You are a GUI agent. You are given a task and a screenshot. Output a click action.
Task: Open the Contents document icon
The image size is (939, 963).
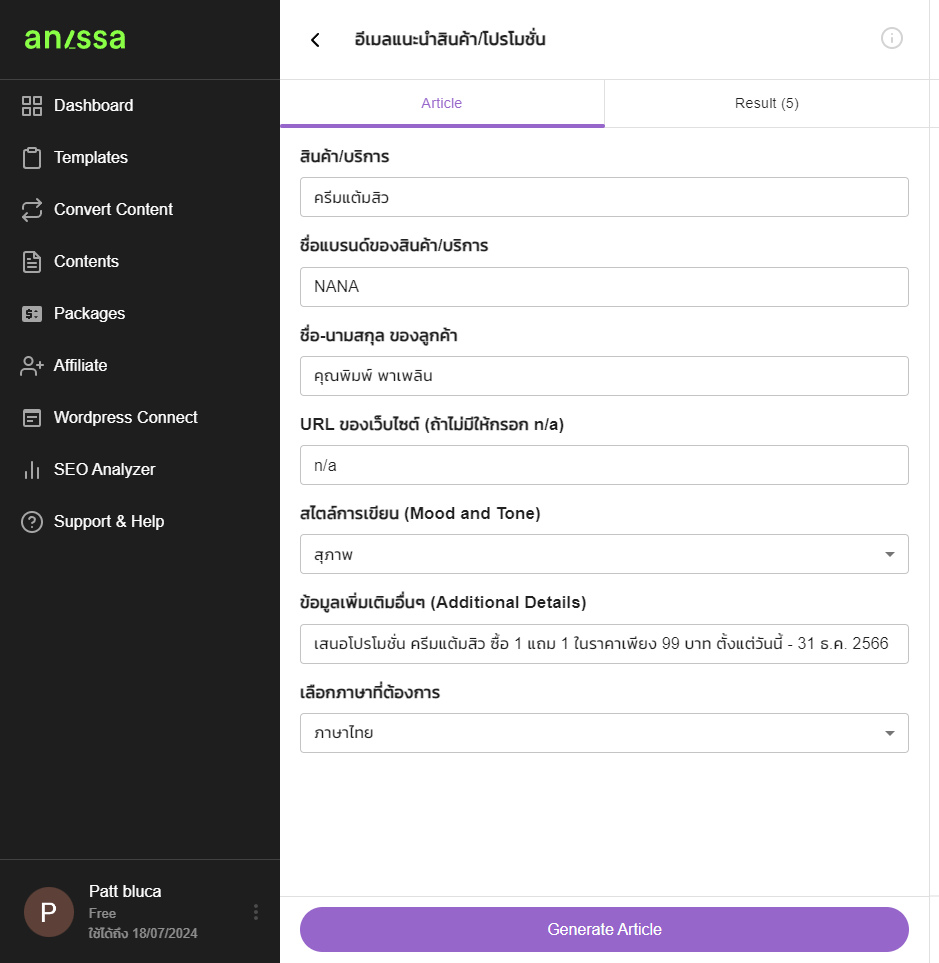[32, 262]
